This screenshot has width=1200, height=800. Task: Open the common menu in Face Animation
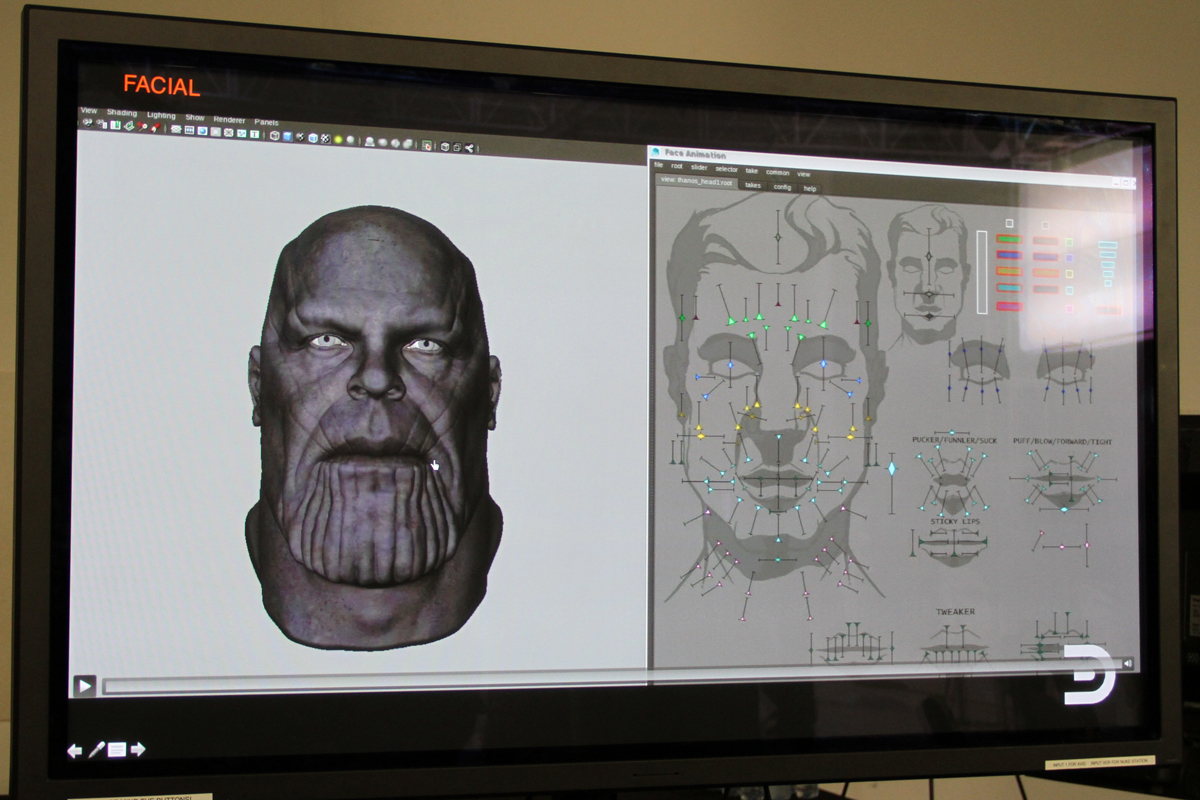coord(777,172)
